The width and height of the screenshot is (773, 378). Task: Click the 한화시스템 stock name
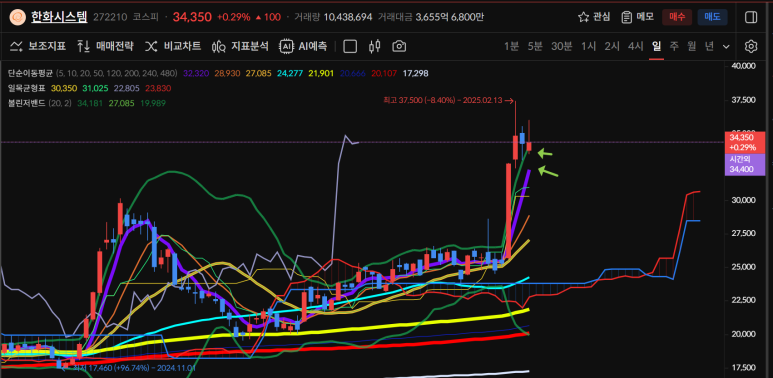point(59,17)
